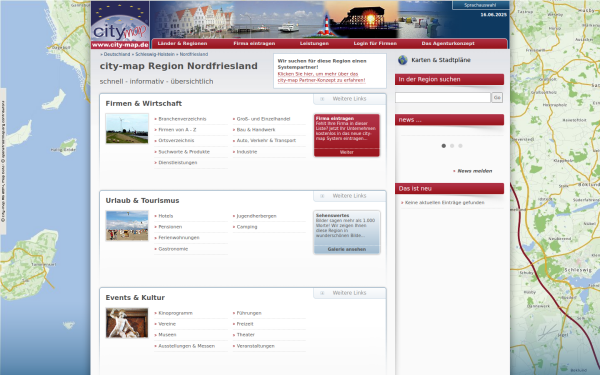Click the Nordfriesland breadcrumb
The height and width of the screenshot is (375, 600).
click(x=194, y=54)
